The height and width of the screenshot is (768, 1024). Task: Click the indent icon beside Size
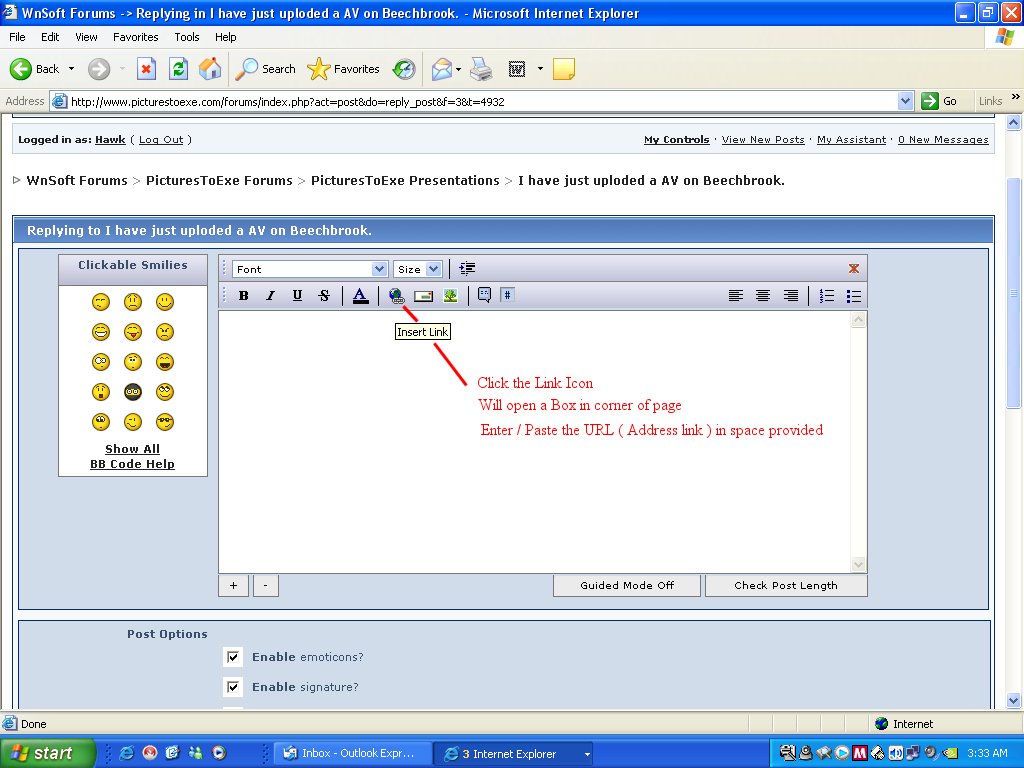pos(467,268)
